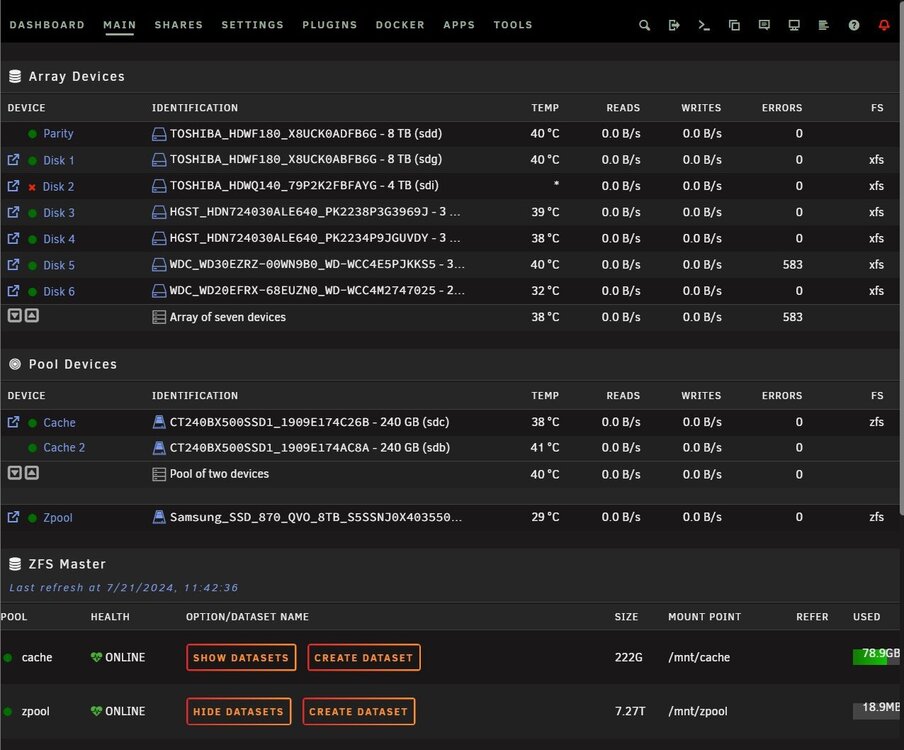Open the Disk 2 device link
Viewport: 904px width, 750px height.
(x=58, y=186)
